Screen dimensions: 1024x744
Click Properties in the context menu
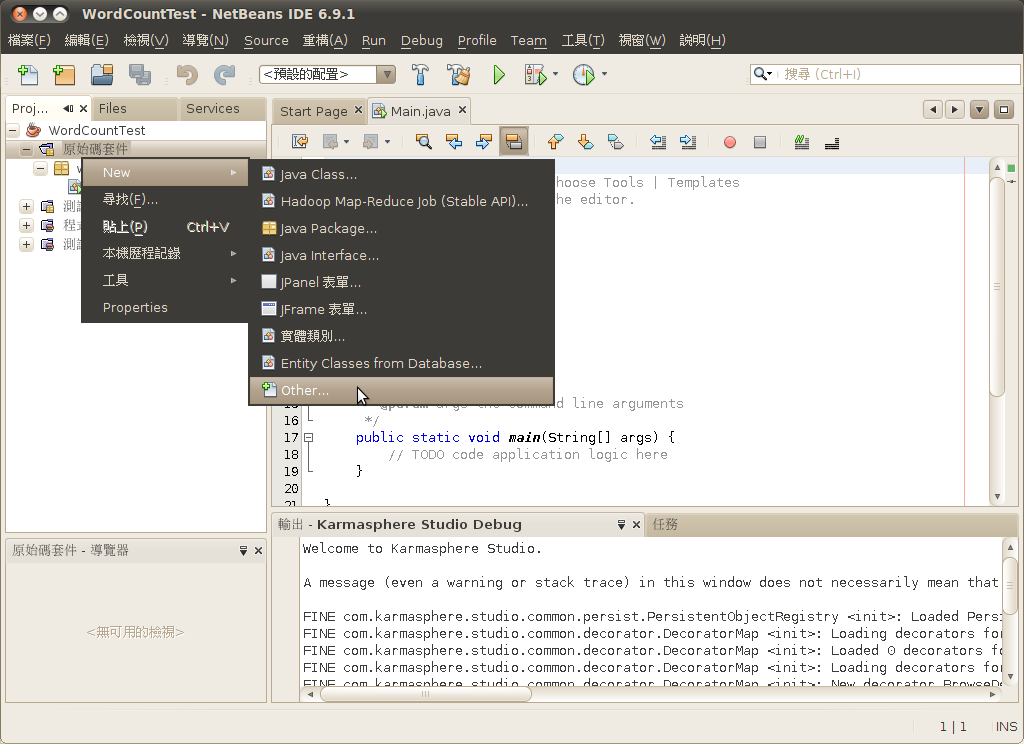pyautogui.click(x=165, y=308)
